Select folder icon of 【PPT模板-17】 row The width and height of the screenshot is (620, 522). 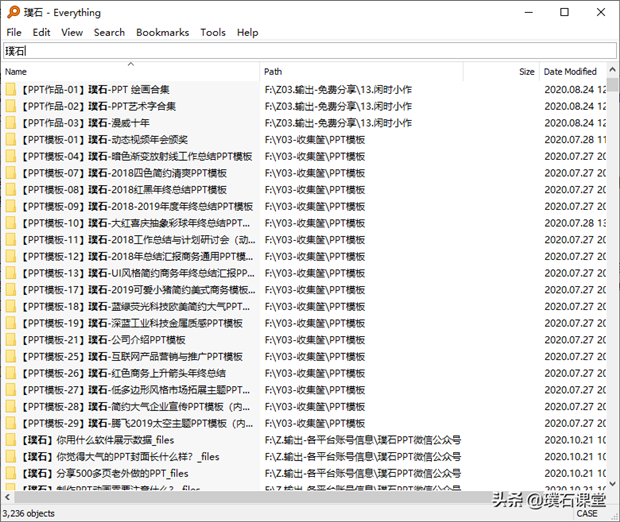(x=11, y=290)
